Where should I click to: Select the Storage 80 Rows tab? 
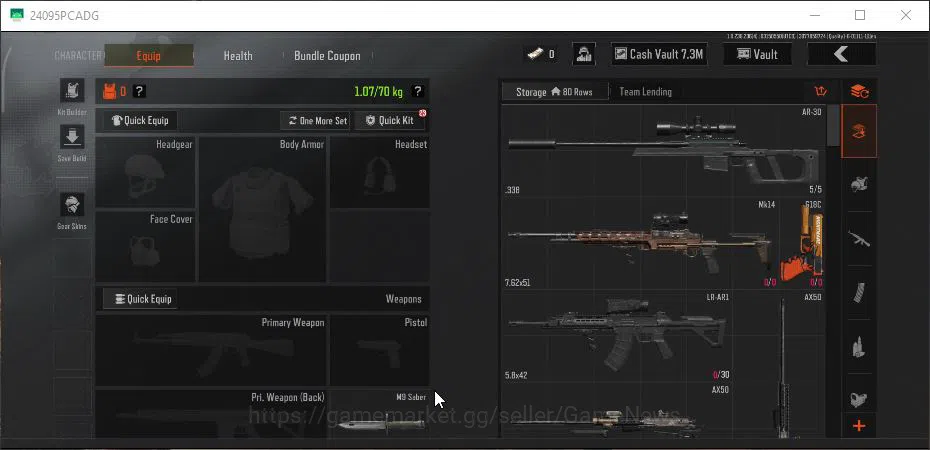point(555,92)
